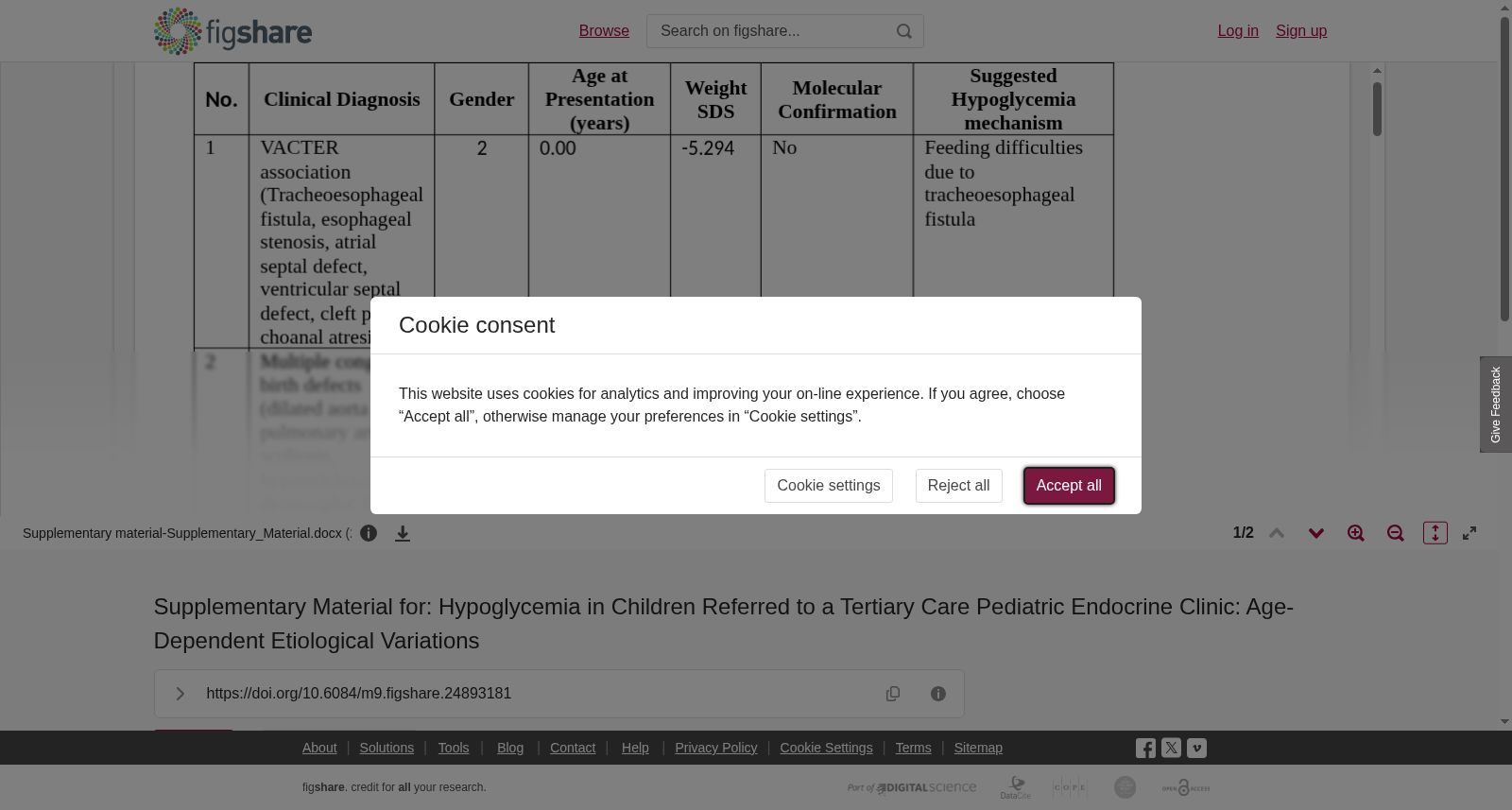This screenshot has height=810, width=1512.
Task: Toggle fit-to-height view mode
Action: 1435,533
